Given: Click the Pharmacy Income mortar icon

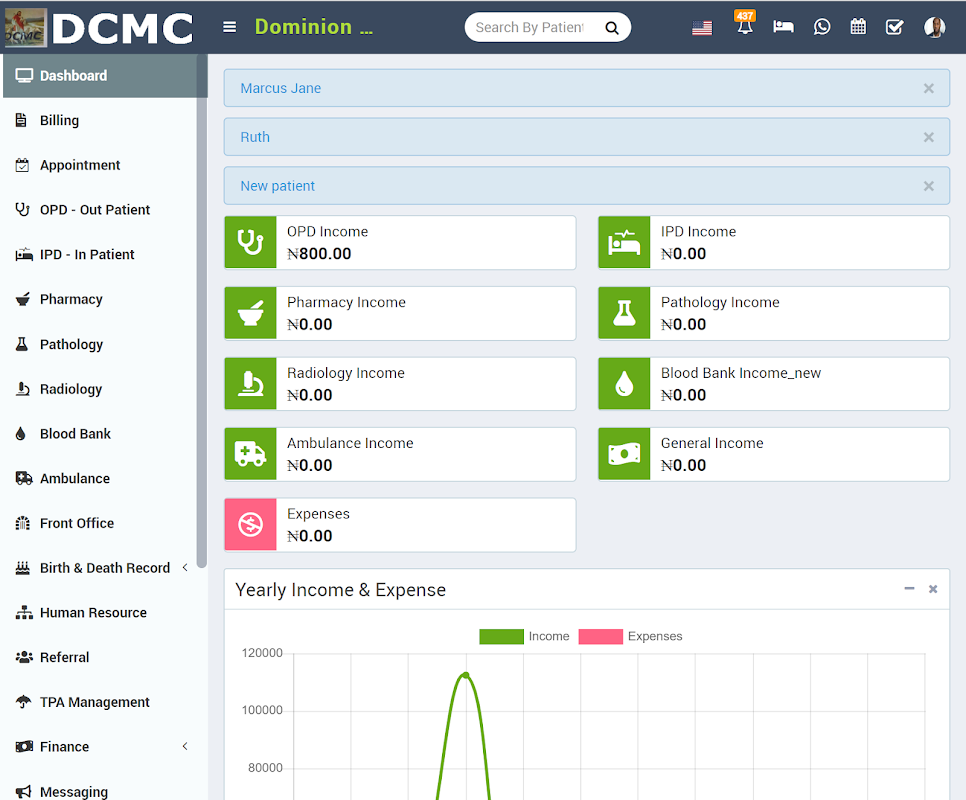Looking at the screenshot, I should [x=251, y=313].
